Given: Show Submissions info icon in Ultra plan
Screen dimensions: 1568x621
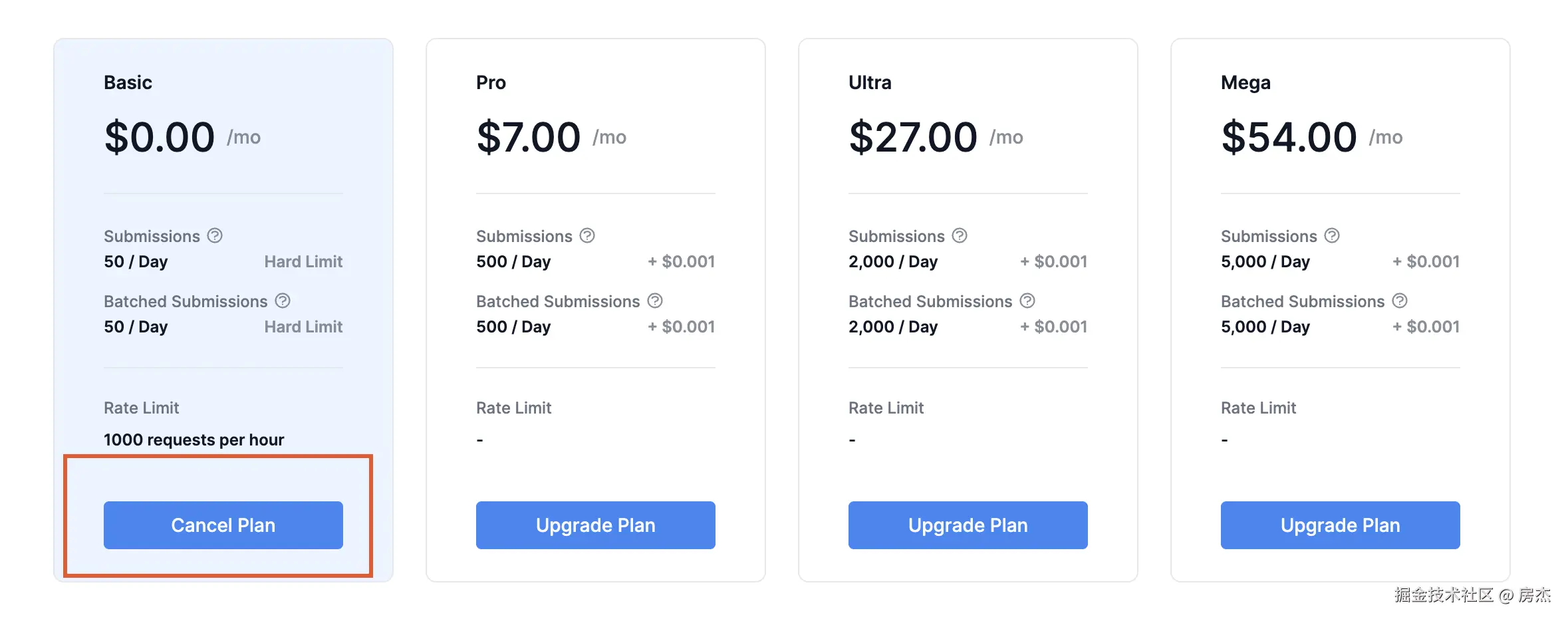Looking at the screenshot, I should tap(960, 235).
